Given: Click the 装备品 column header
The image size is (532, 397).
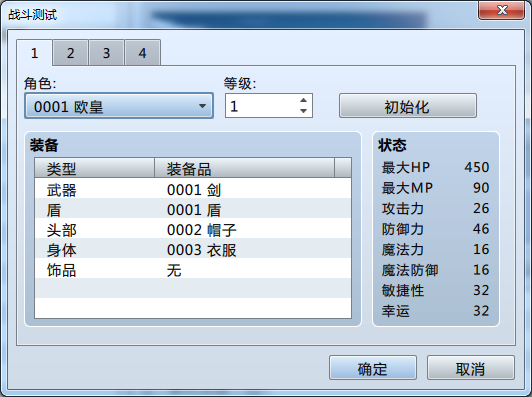Looking at the screenshot, I should (244, 168).
